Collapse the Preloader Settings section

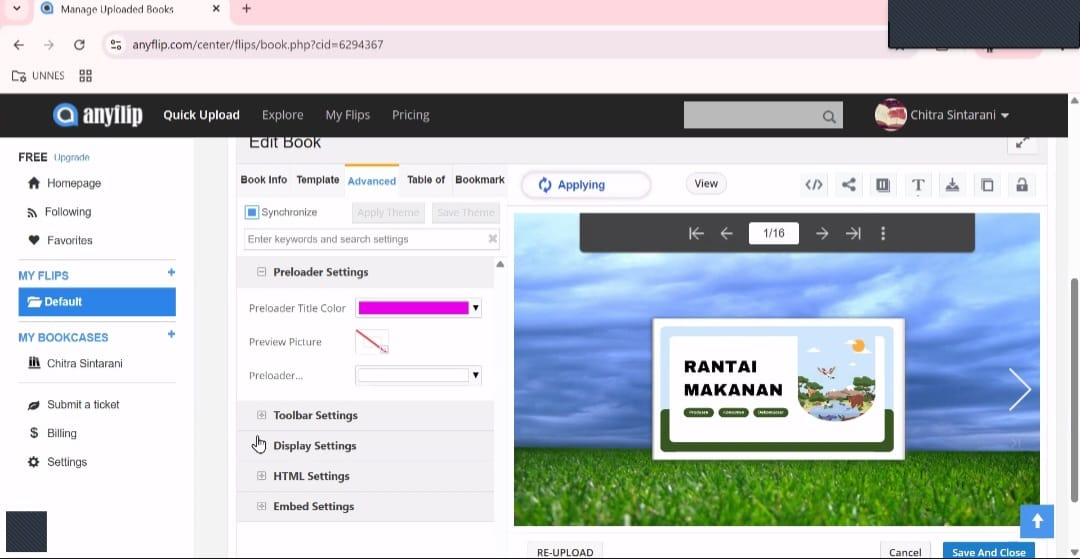[262, 272]
